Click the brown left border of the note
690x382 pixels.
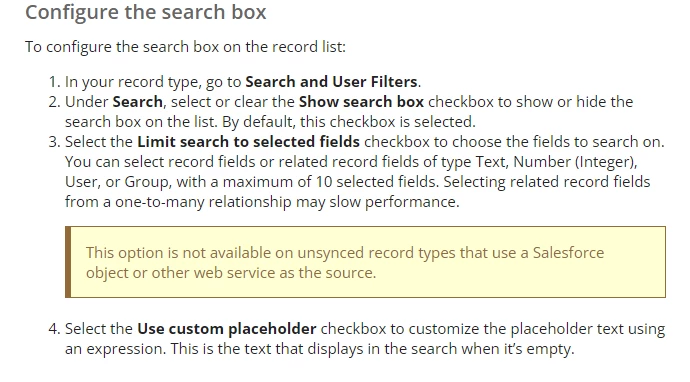pyautogui.click(x=68, y=262)
